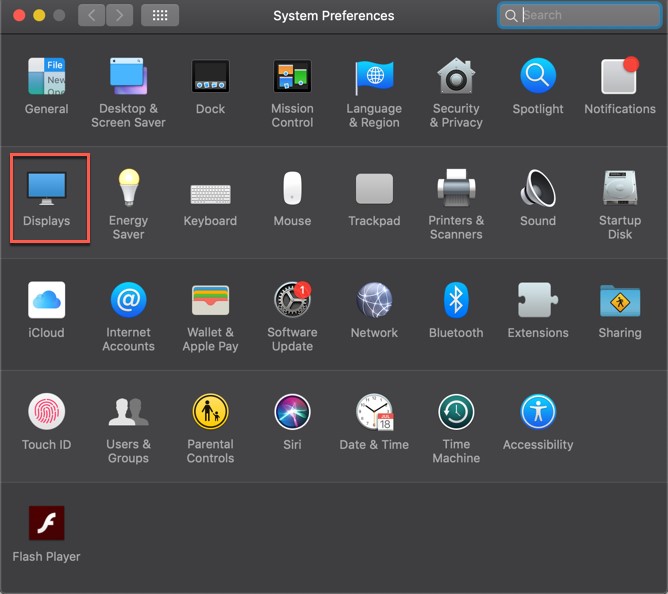Open Users & Groups pane
The height and width of the screenshot is (594, 668).
point(128,429)
